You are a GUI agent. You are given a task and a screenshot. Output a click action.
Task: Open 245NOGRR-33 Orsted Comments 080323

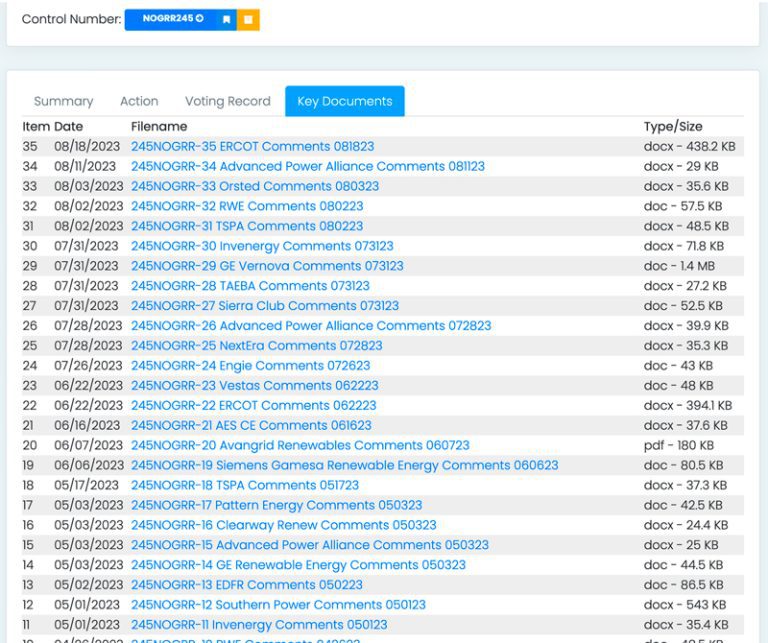(x=255, y=187)
